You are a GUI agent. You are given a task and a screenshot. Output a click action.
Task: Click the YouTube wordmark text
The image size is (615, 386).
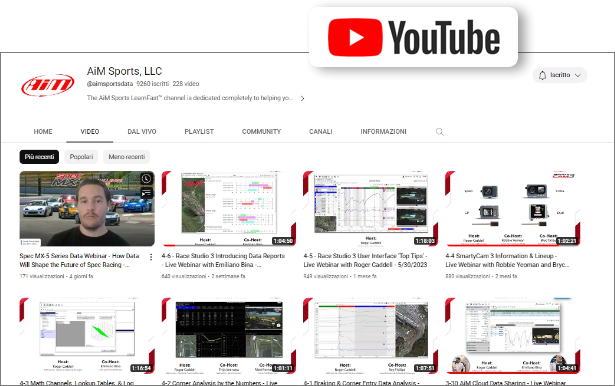(x=444, y=37)
